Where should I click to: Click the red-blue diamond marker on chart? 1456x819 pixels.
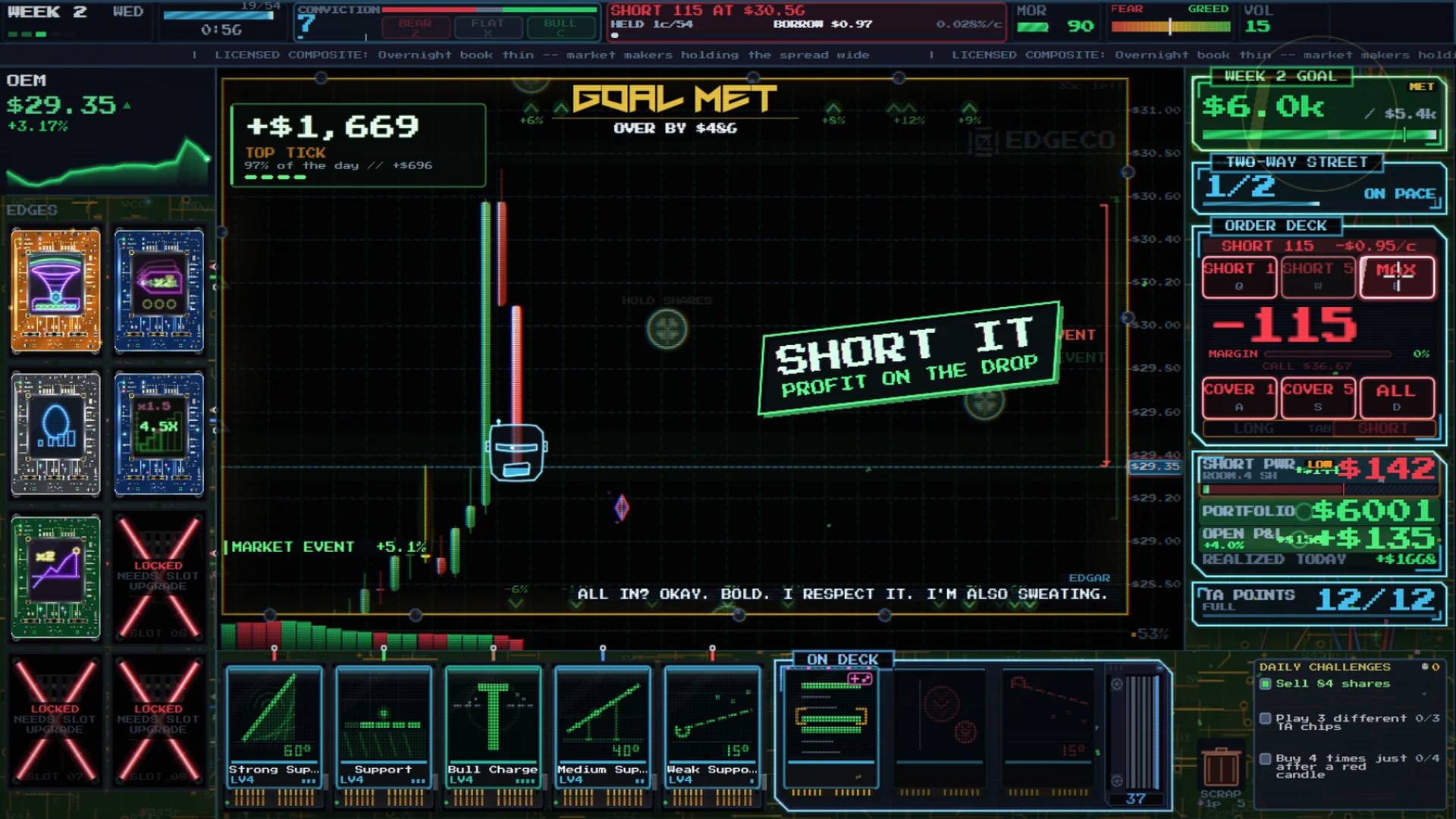coord(621,507)
